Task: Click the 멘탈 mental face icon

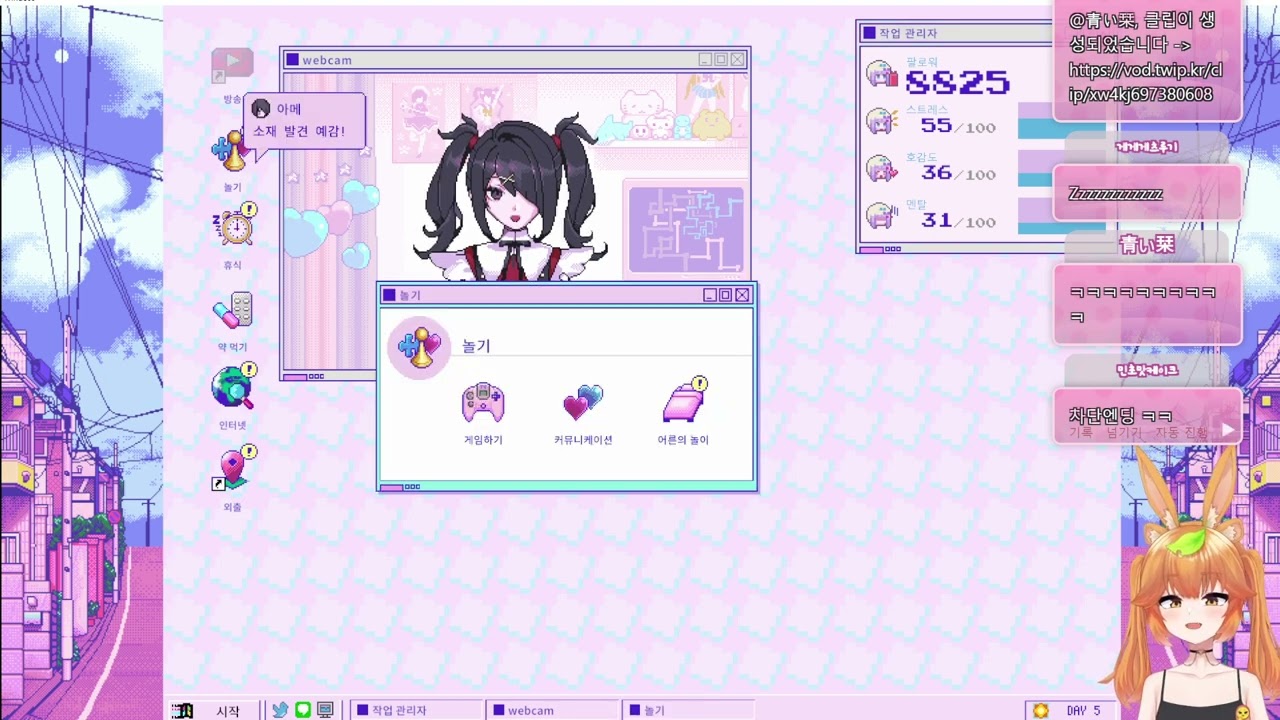Action: point(881,215)
